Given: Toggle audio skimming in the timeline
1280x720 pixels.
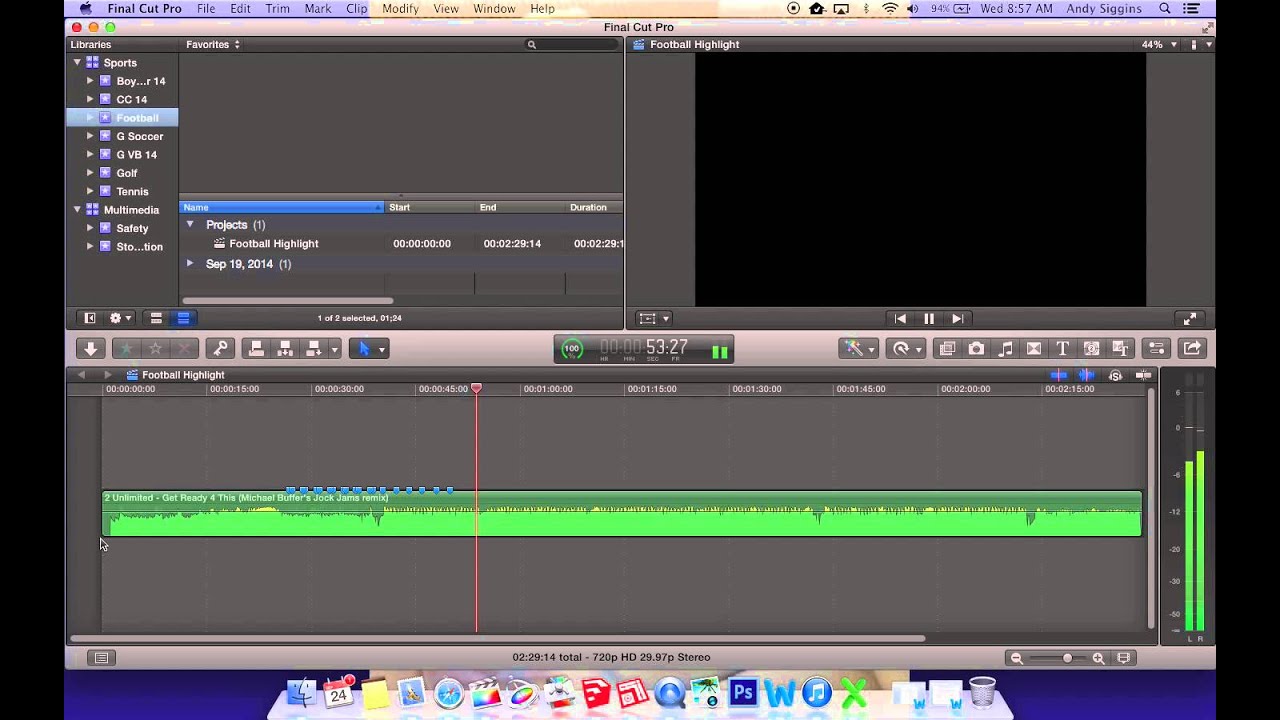Looking at the screenshot, I should (x=1086, y=375).
